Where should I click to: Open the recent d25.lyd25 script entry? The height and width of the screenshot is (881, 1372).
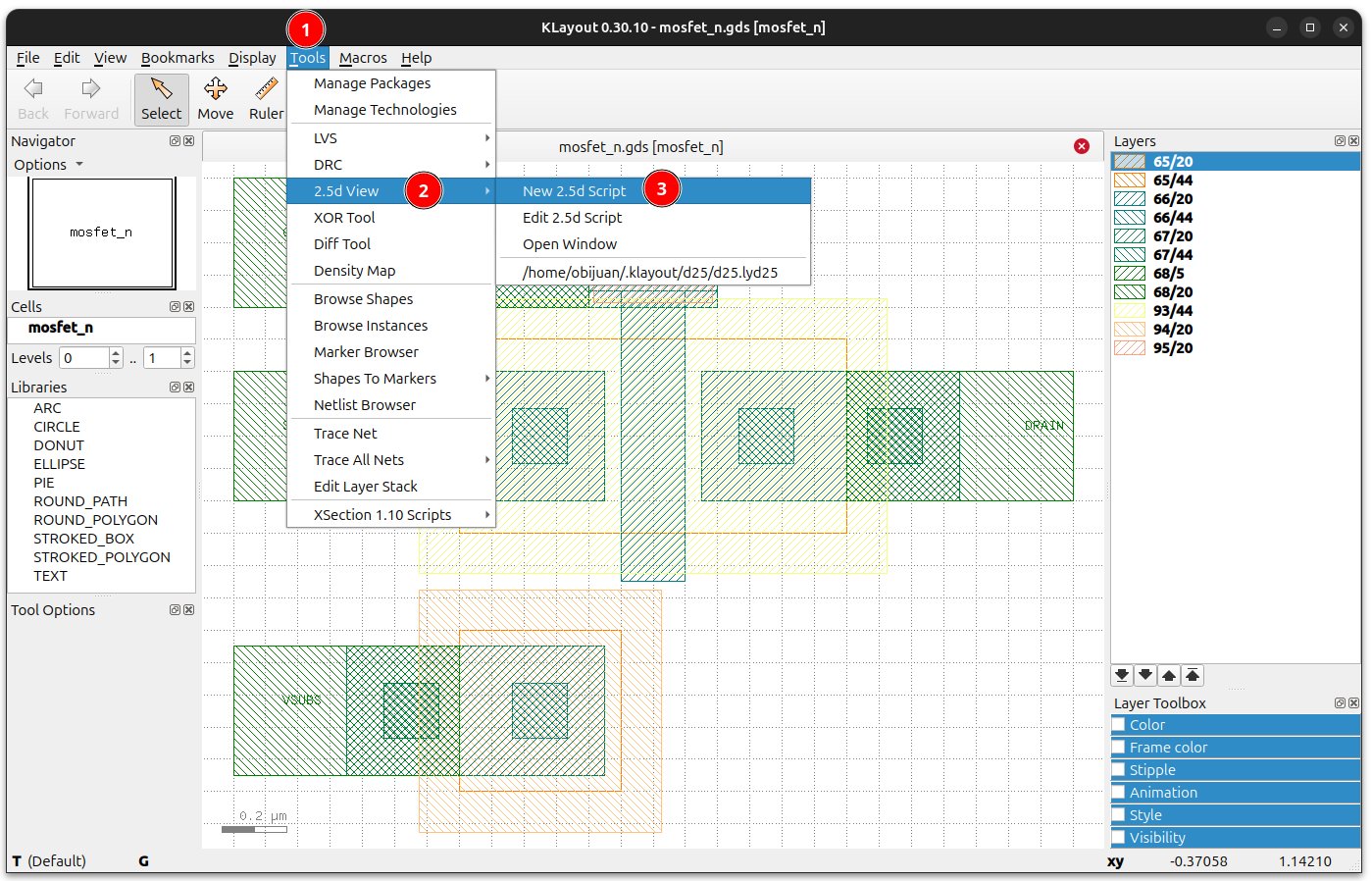(653, 273)
